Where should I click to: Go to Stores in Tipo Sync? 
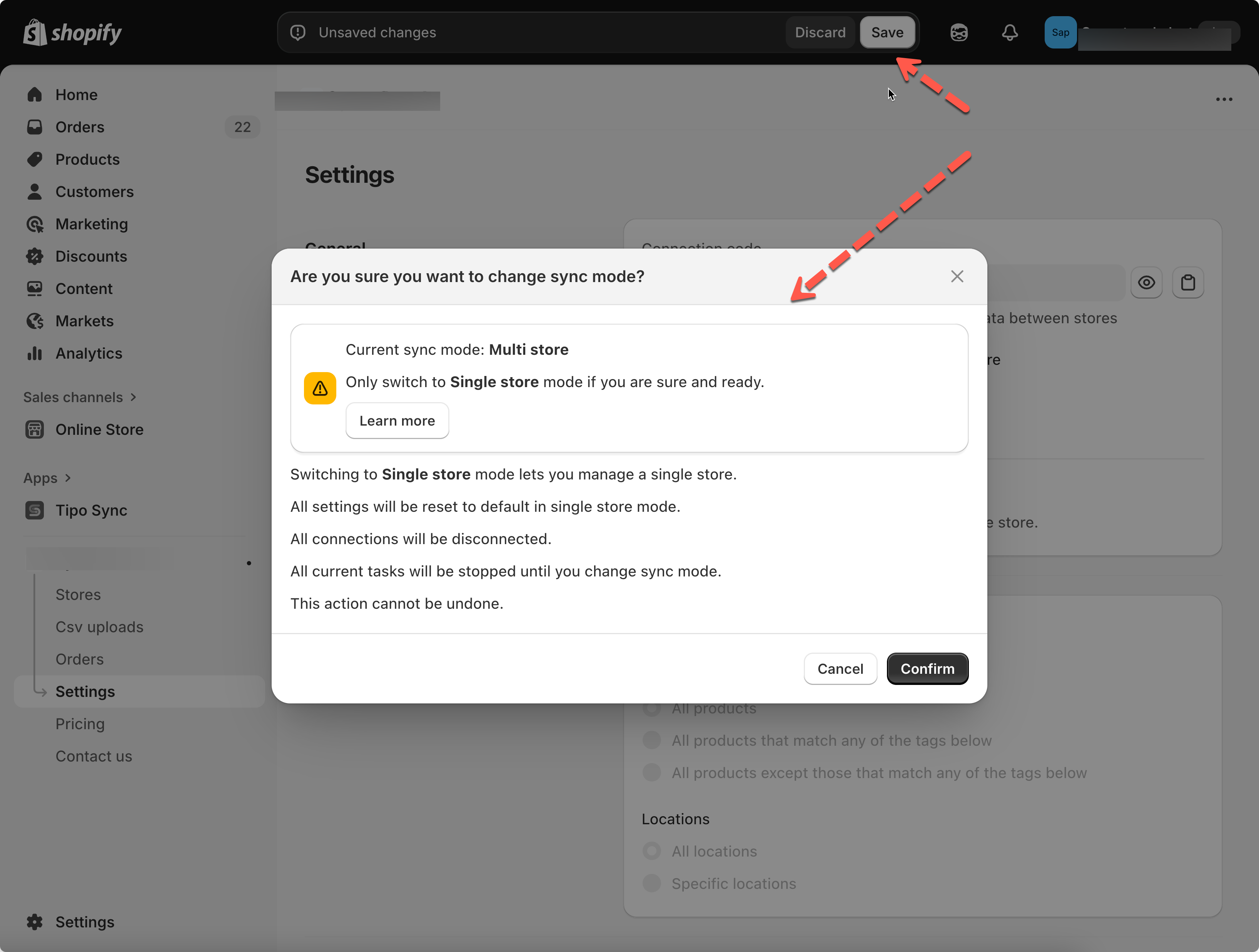coord(78,595)
